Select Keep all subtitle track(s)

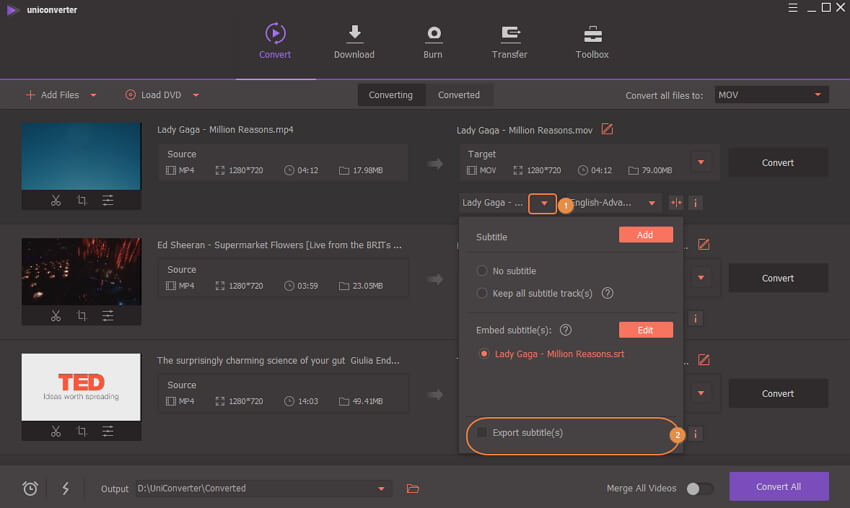(x=481, y=293)
